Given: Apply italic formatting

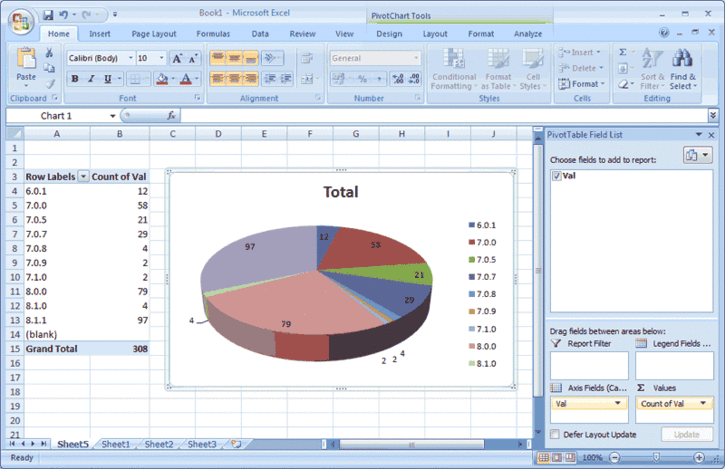Looking at the screenshot, I should click(92, 79).
